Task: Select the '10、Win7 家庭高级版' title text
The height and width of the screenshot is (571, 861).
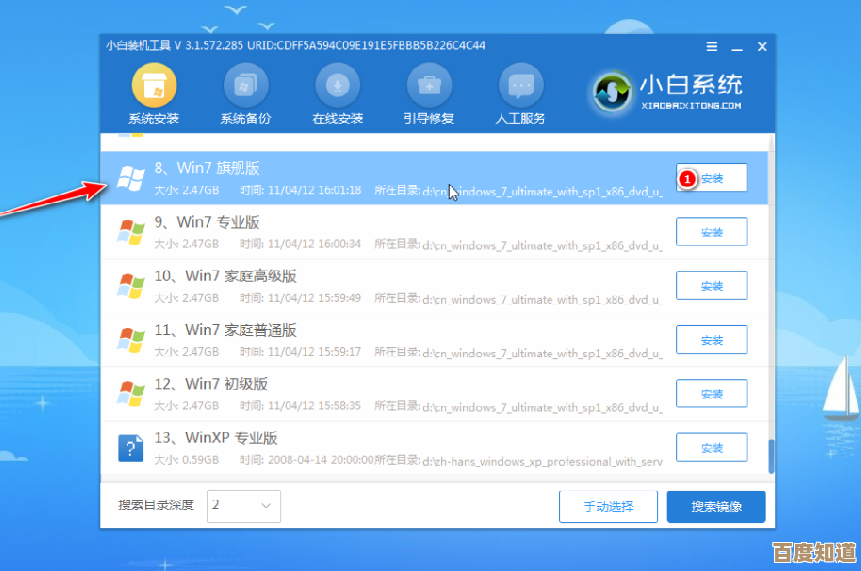Action: pos(225,276)
